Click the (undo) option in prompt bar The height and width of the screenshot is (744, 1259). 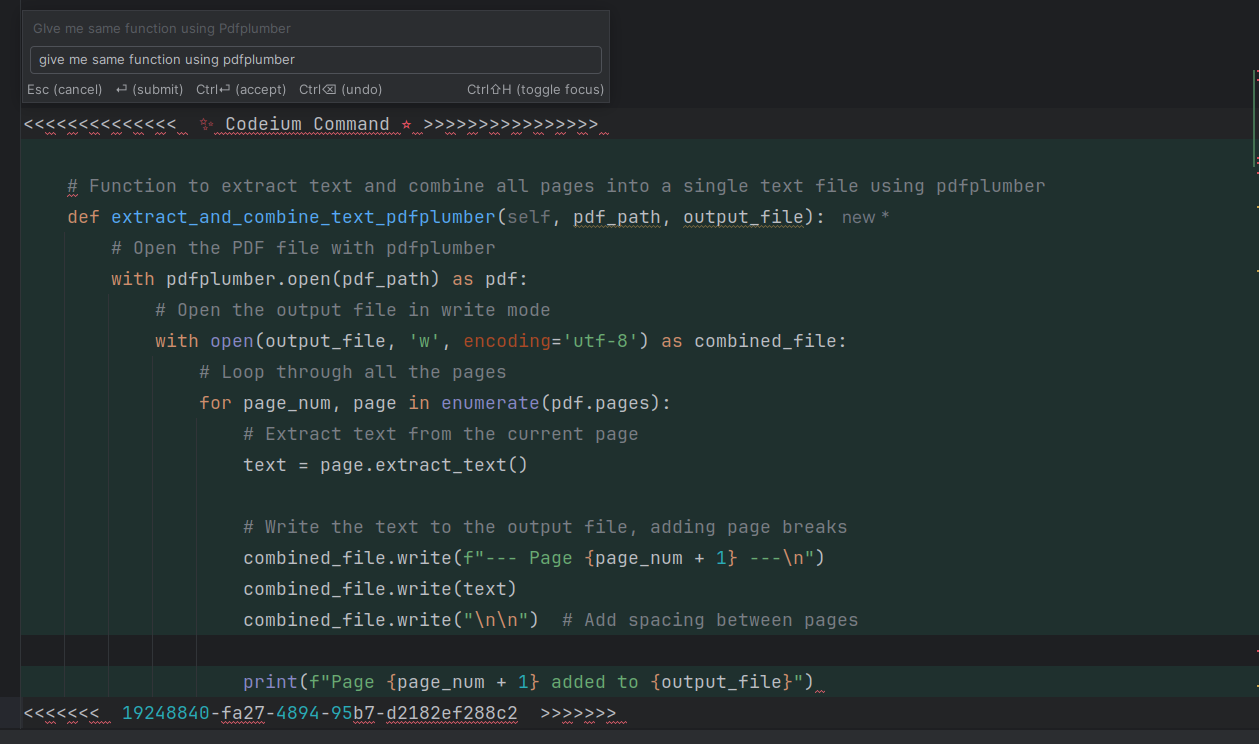(x=340, y=90)
